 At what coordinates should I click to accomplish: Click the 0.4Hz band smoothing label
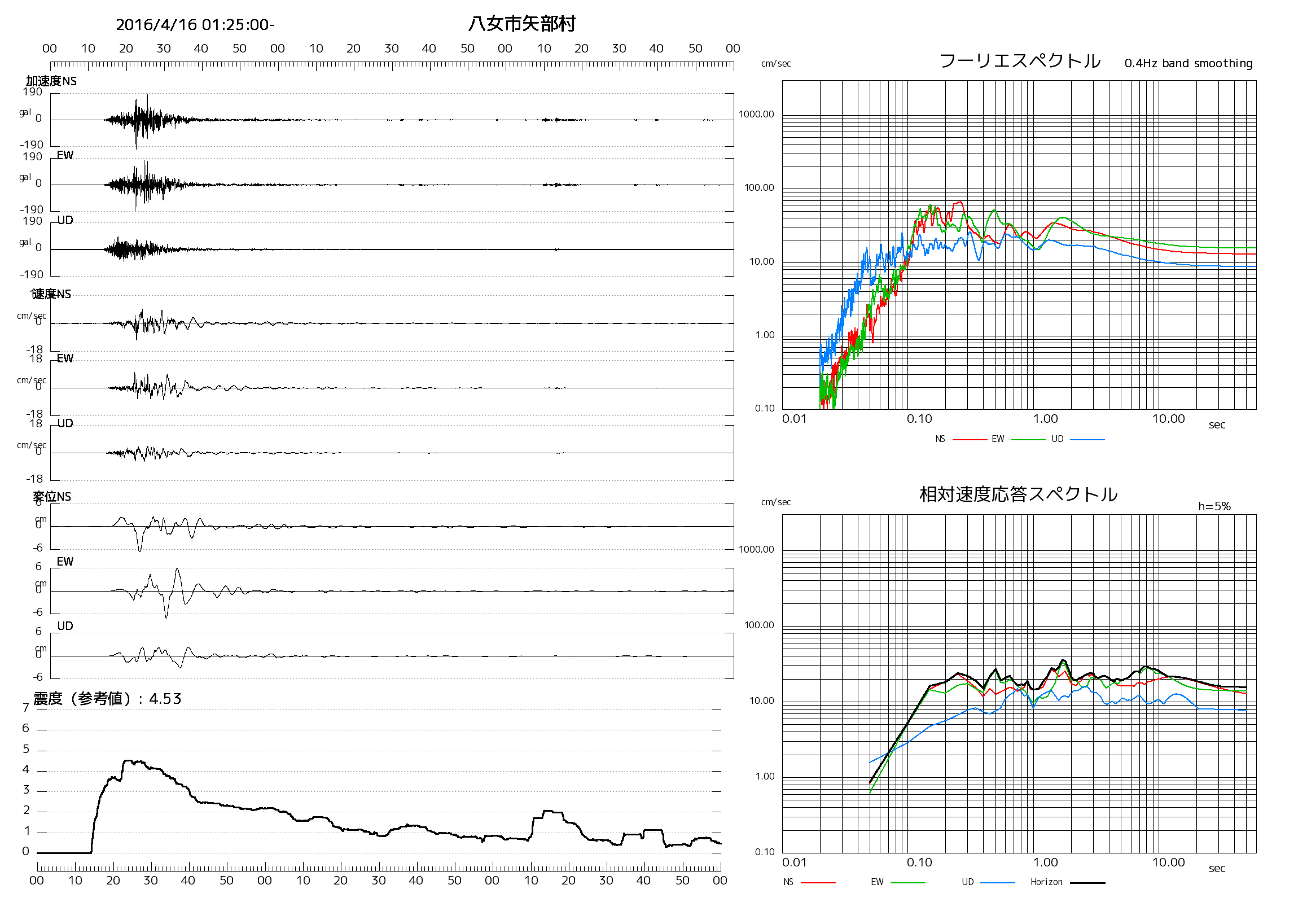click(x=1188, y=63)
